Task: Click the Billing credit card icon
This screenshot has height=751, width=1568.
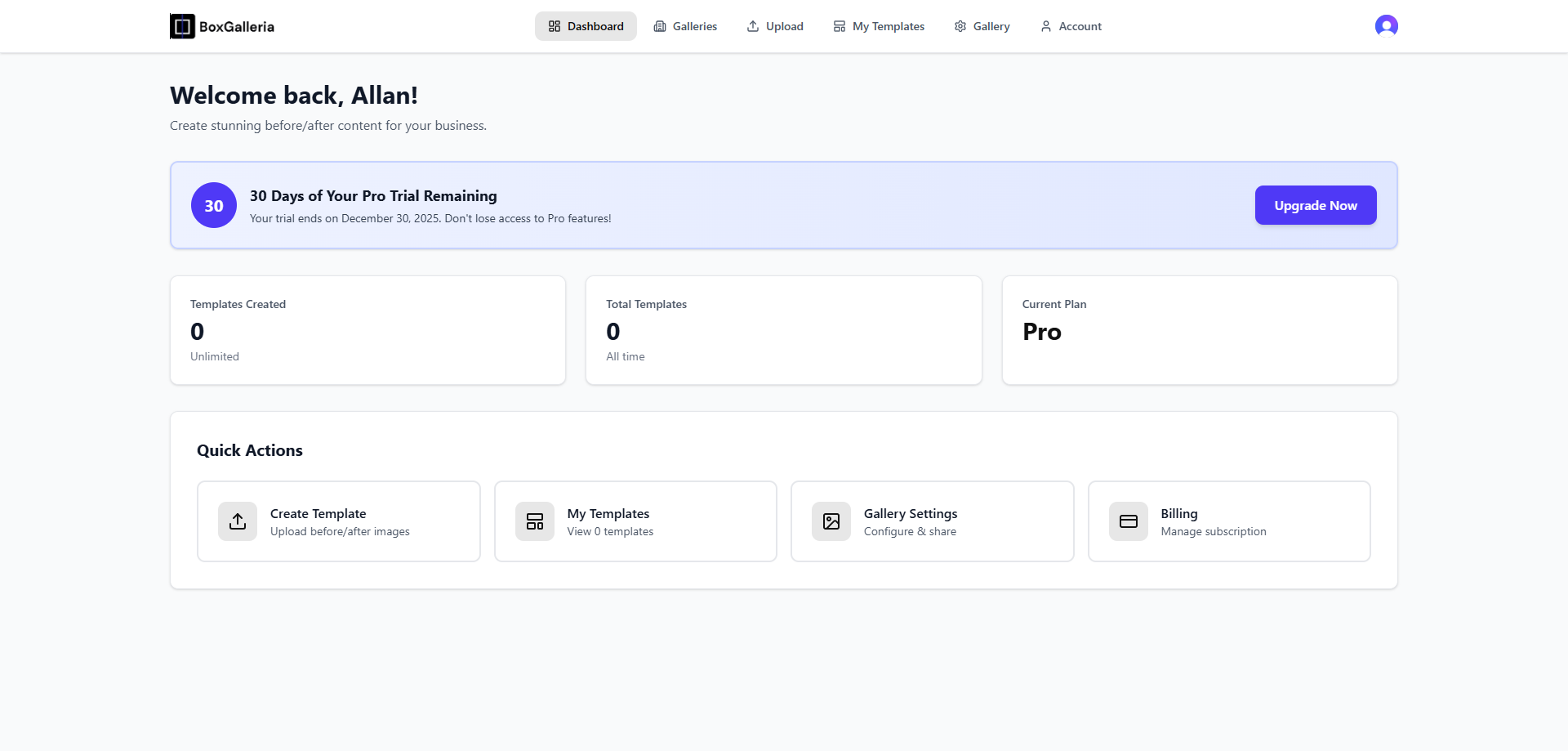Action: pos(1127,521)
